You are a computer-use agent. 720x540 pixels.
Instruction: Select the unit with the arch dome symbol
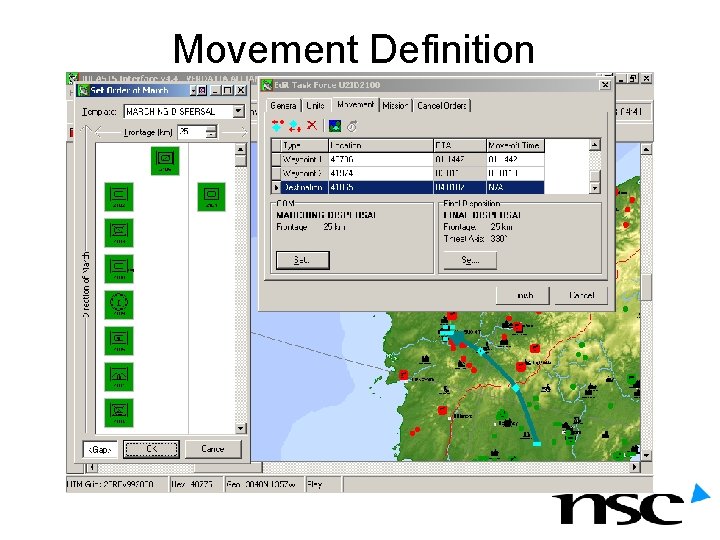pos(119,377)
